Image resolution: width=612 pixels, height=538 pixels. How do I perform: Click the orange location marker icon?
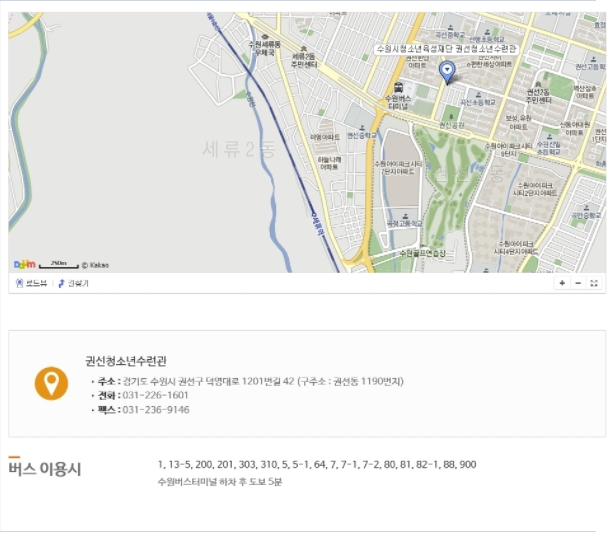pos(51,383)
